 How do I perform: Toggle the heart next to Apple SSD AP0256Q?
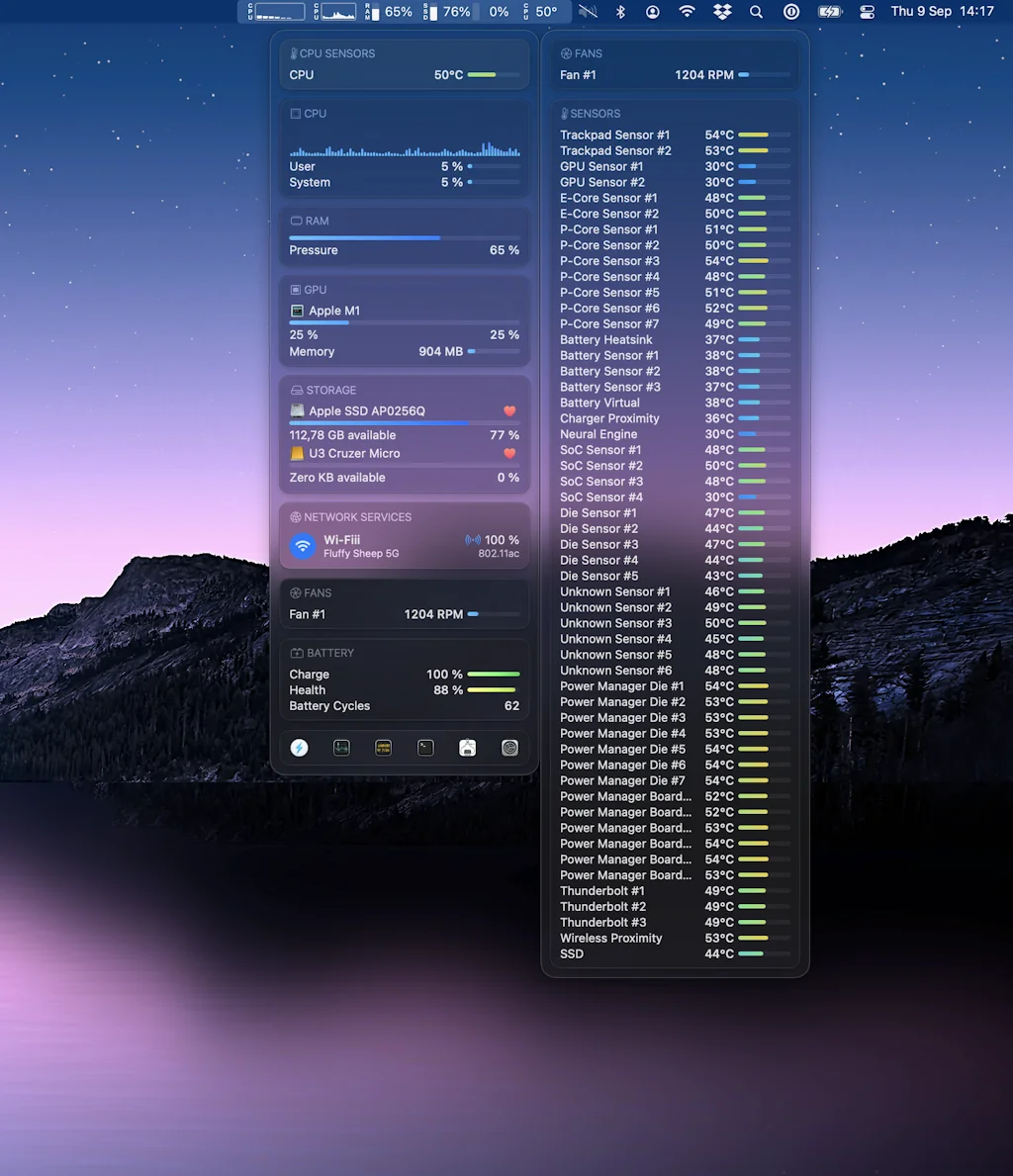[x=508, y=410]
